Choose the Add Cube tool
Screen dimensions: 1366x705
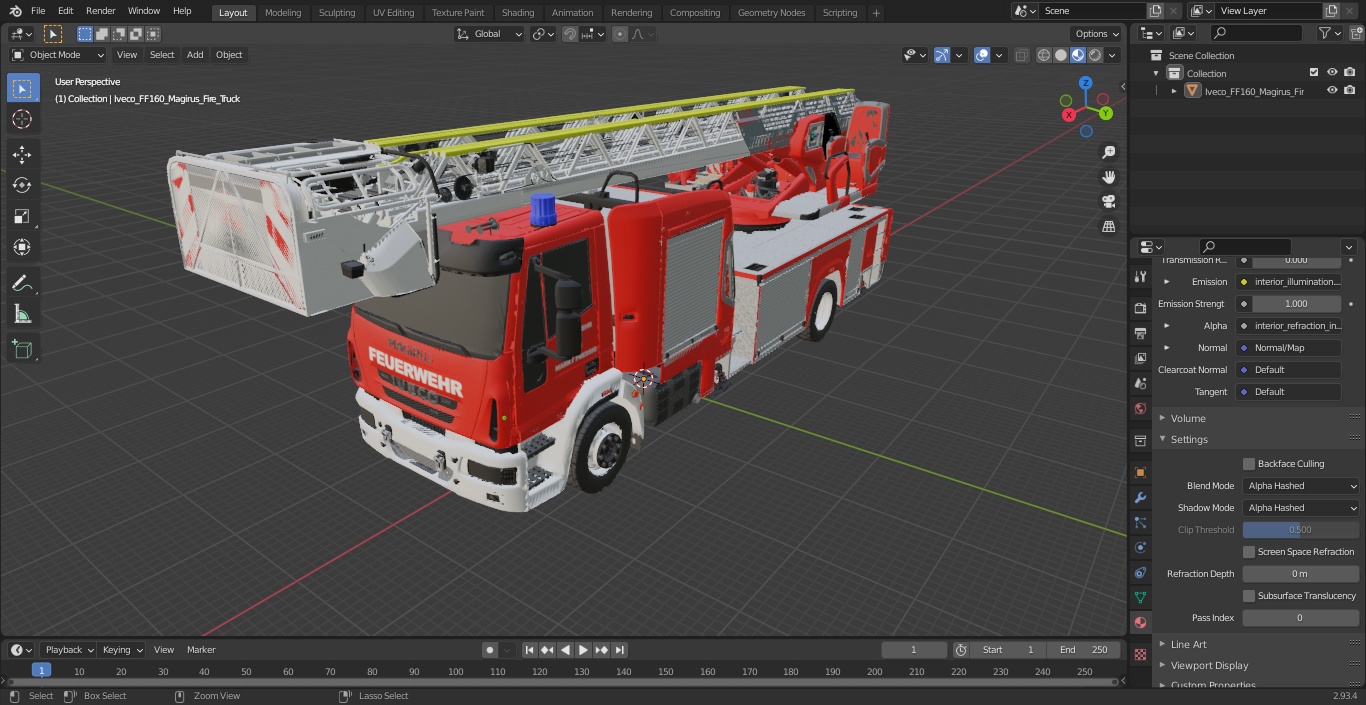click(x=22, y=349)
